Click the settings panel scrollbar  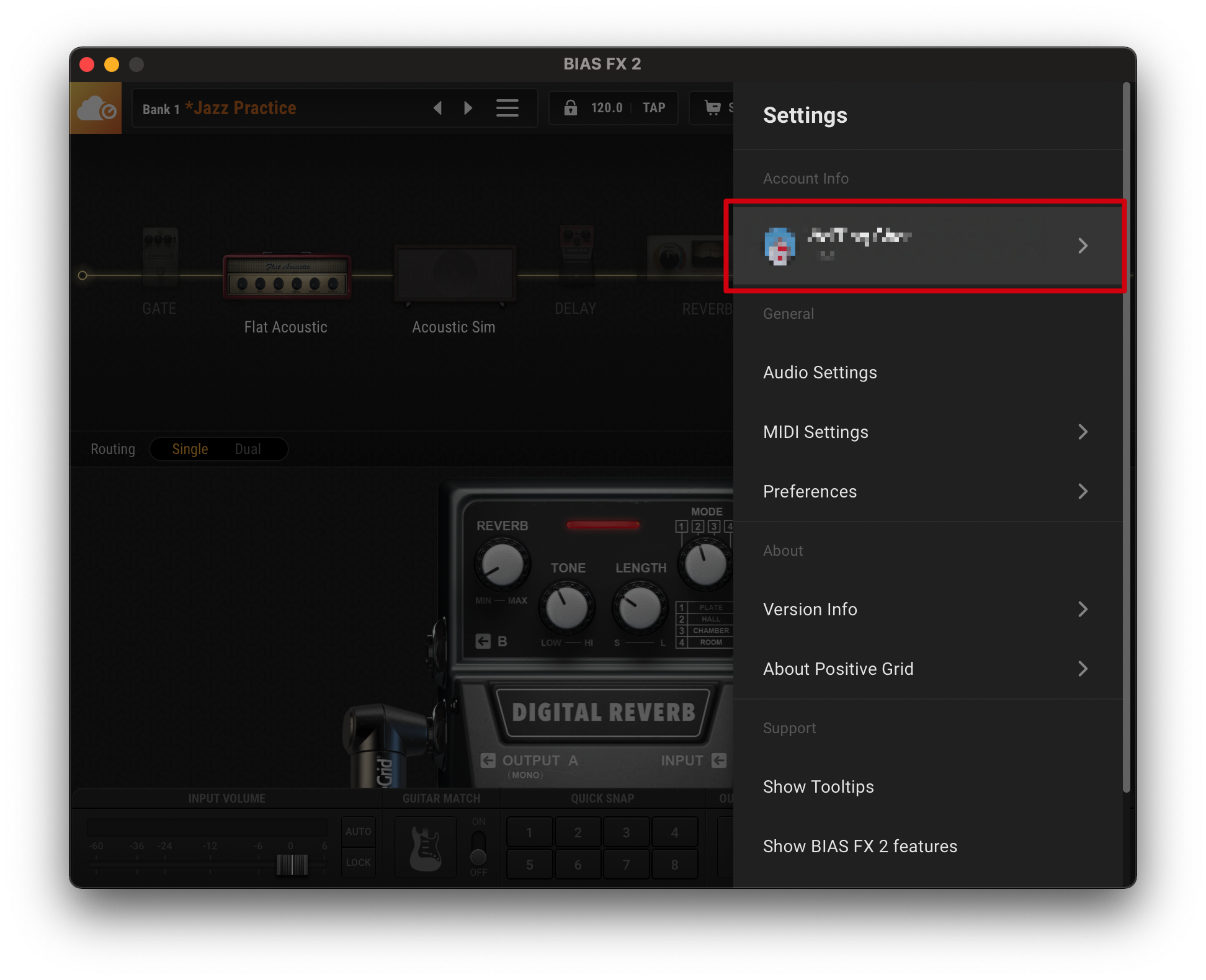pyautogui.click(x=1127, y=437)
